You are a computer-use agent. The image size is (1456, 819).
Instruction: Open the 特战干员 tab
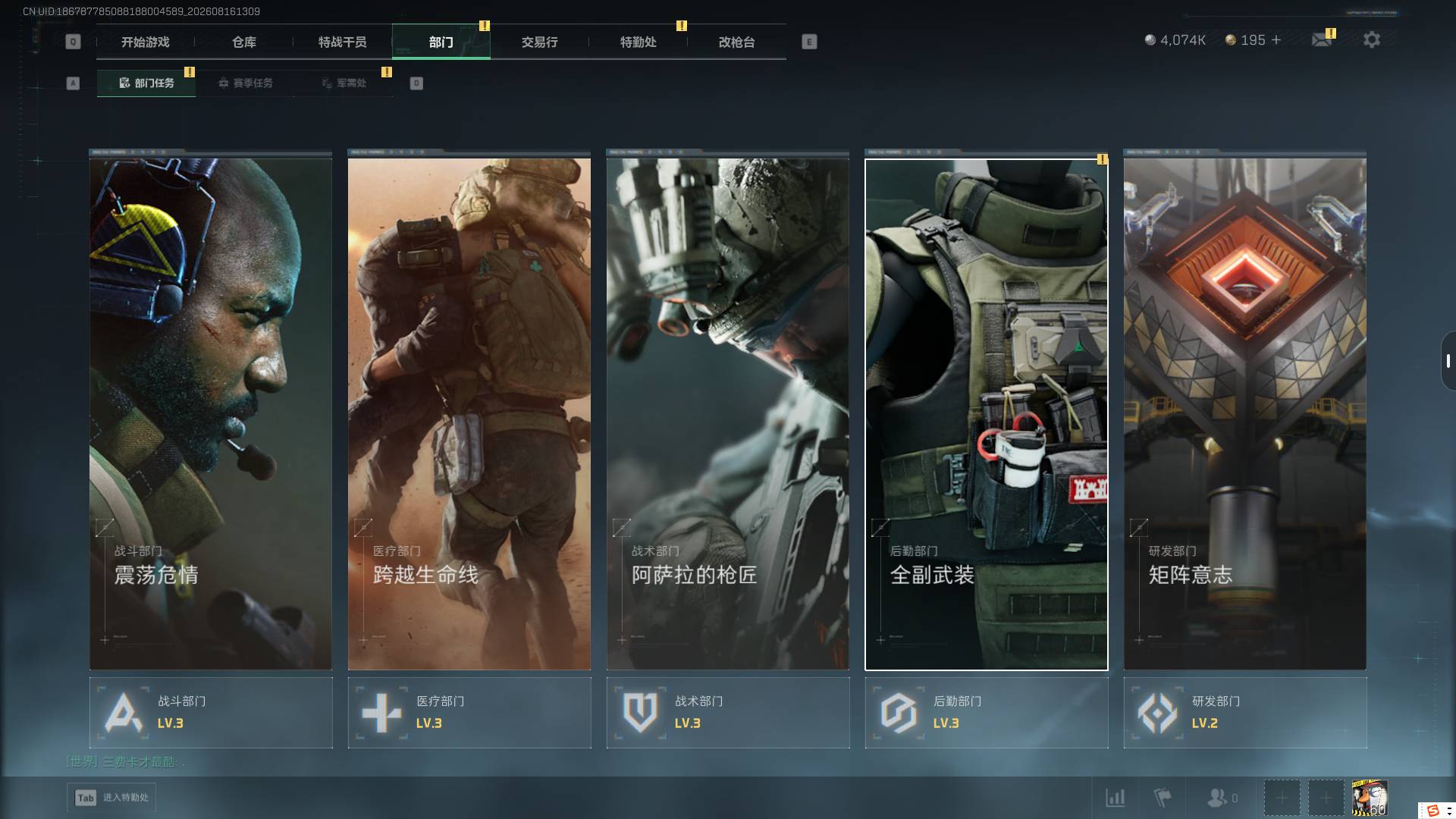(343, 42)
